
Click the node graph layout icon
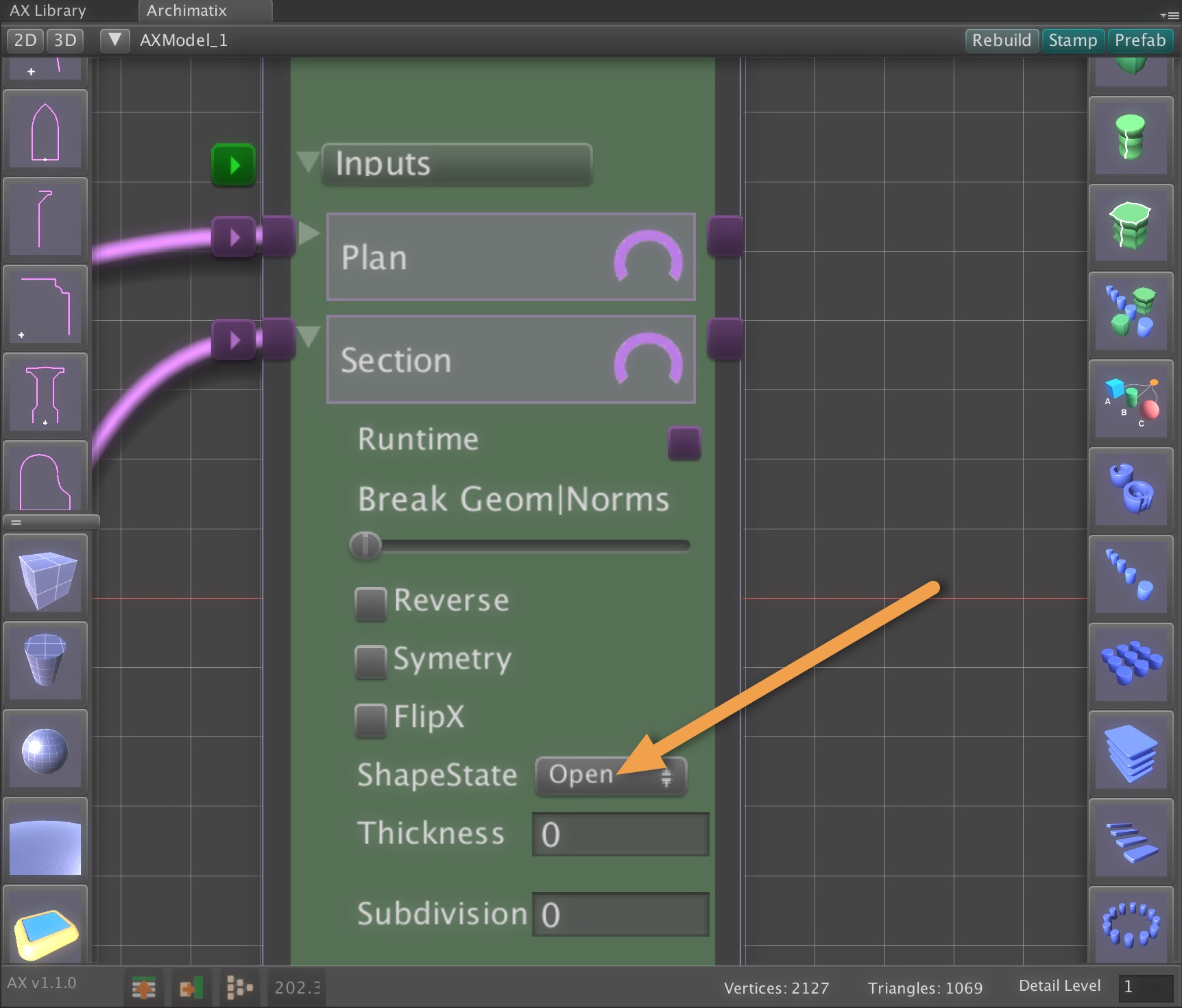coord(239,988)
